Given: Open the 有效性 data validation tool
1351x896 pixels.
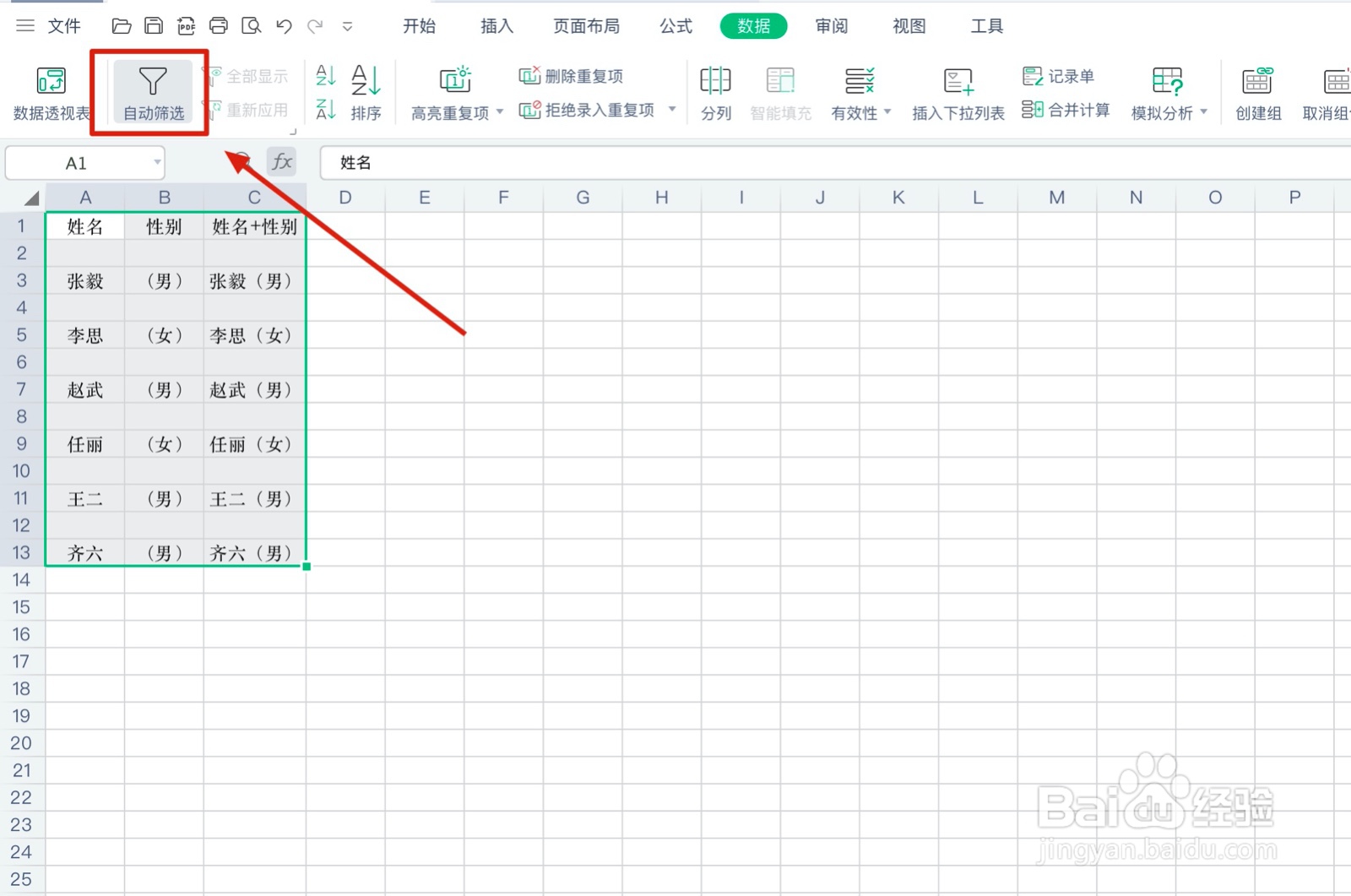Looking at the screenshot, I should [854, 91].
